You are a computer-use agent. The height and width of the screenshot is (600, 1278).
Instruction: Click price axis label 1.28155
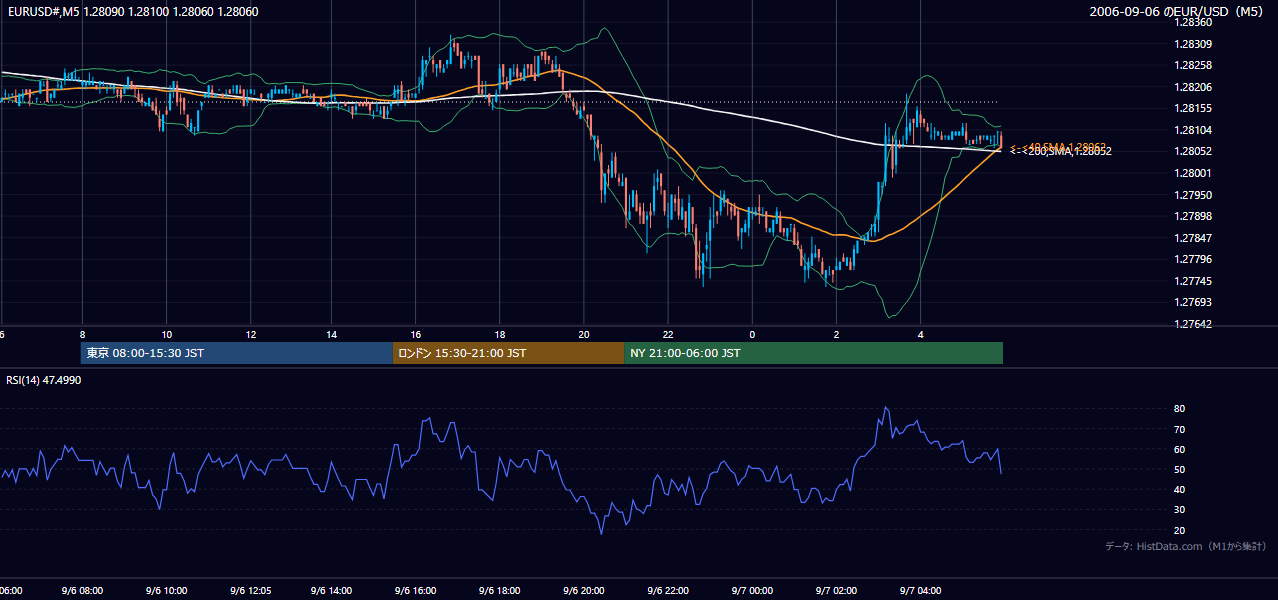[1195, 108]
